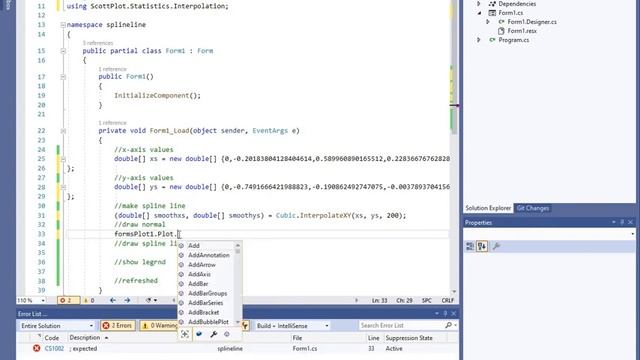Image resolution: width=640 pixels, height=360 pixels.
Task: Navigate backward with the left arrow
Action: 113,300
